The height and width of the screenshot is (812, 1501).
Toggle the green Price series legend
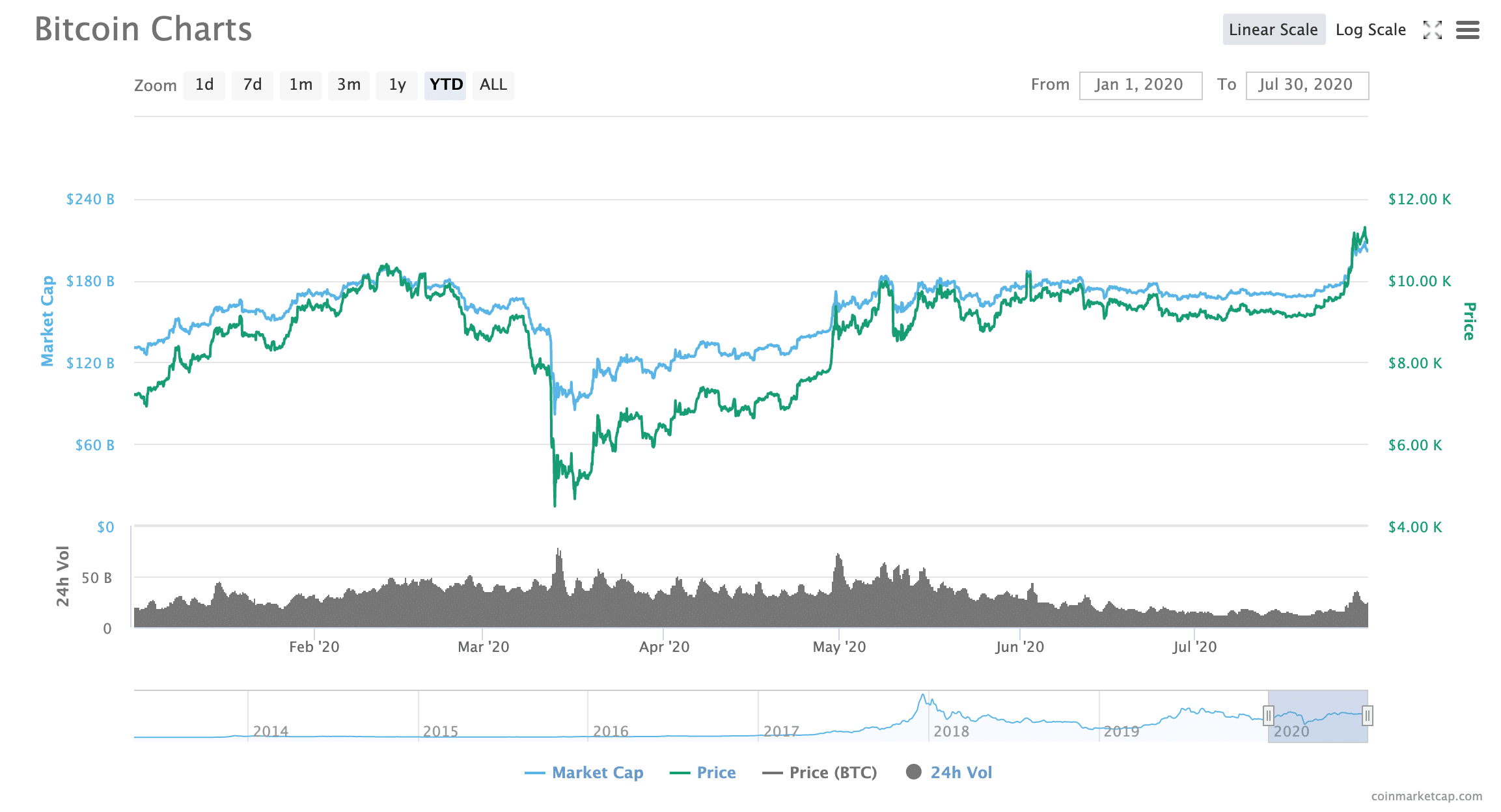tap(703, 772)
